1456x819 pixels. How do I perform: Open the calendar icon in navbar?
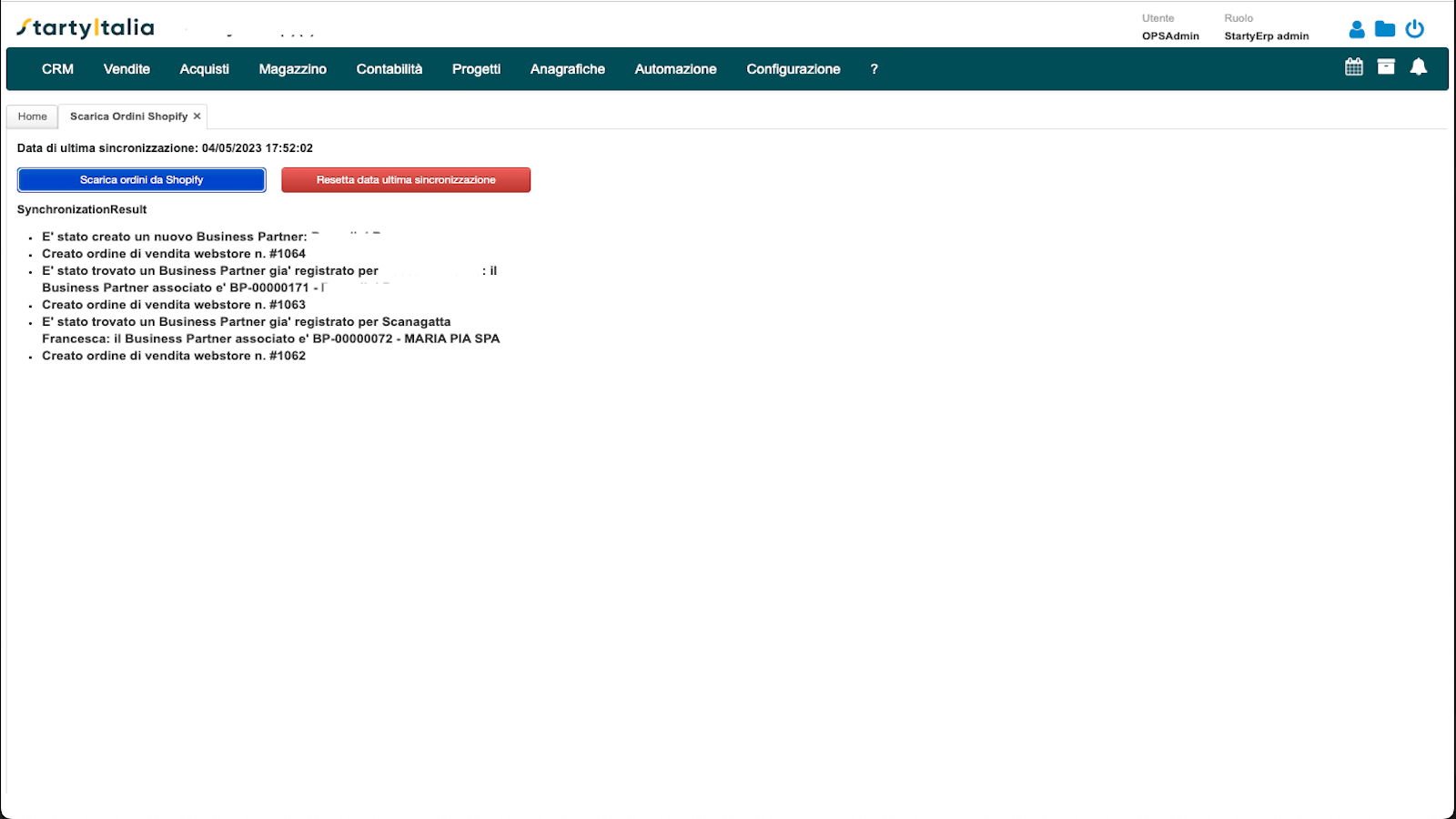(x=1354, y=66)
